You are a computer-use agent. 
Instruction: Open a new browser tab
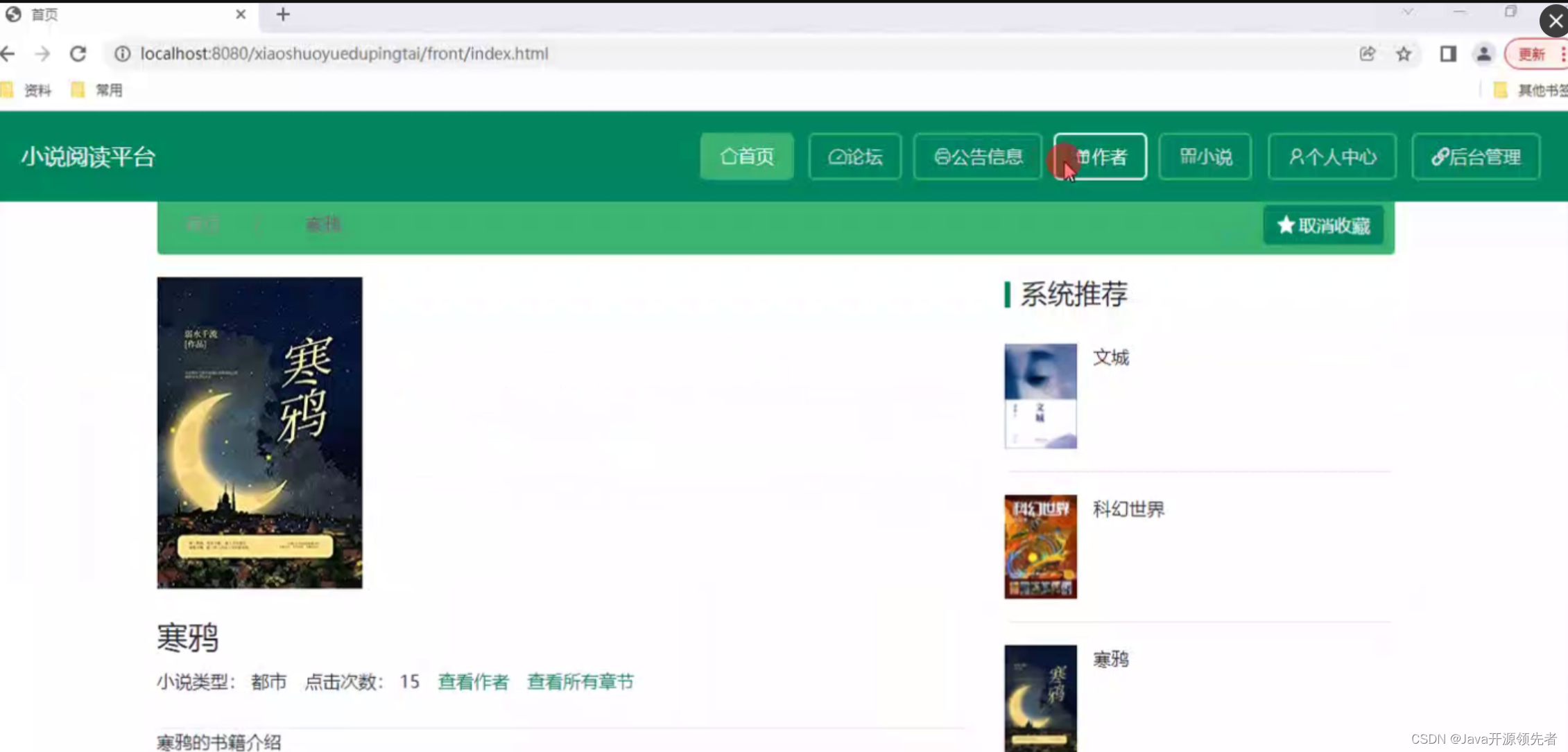coord(283,15)
